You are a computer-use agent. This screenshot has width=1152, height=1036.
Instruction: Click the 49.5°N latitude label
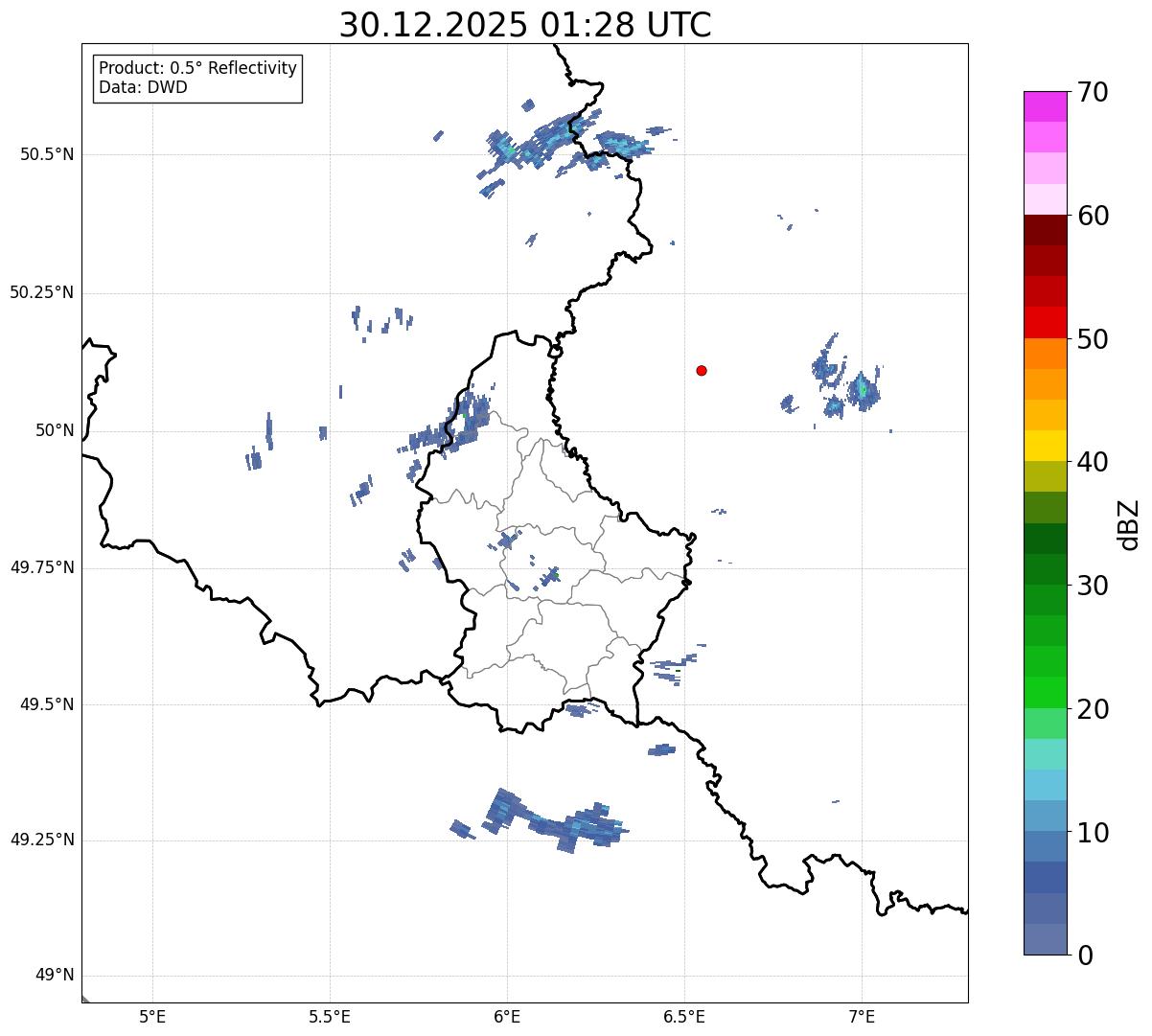point(46,704)
